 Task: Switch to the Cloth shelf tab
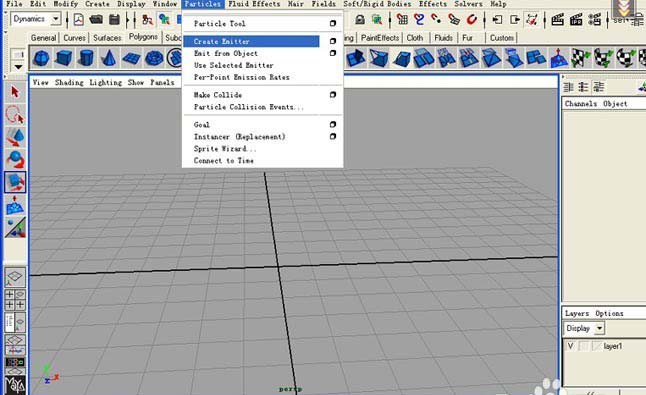click(x=415, y=38)
